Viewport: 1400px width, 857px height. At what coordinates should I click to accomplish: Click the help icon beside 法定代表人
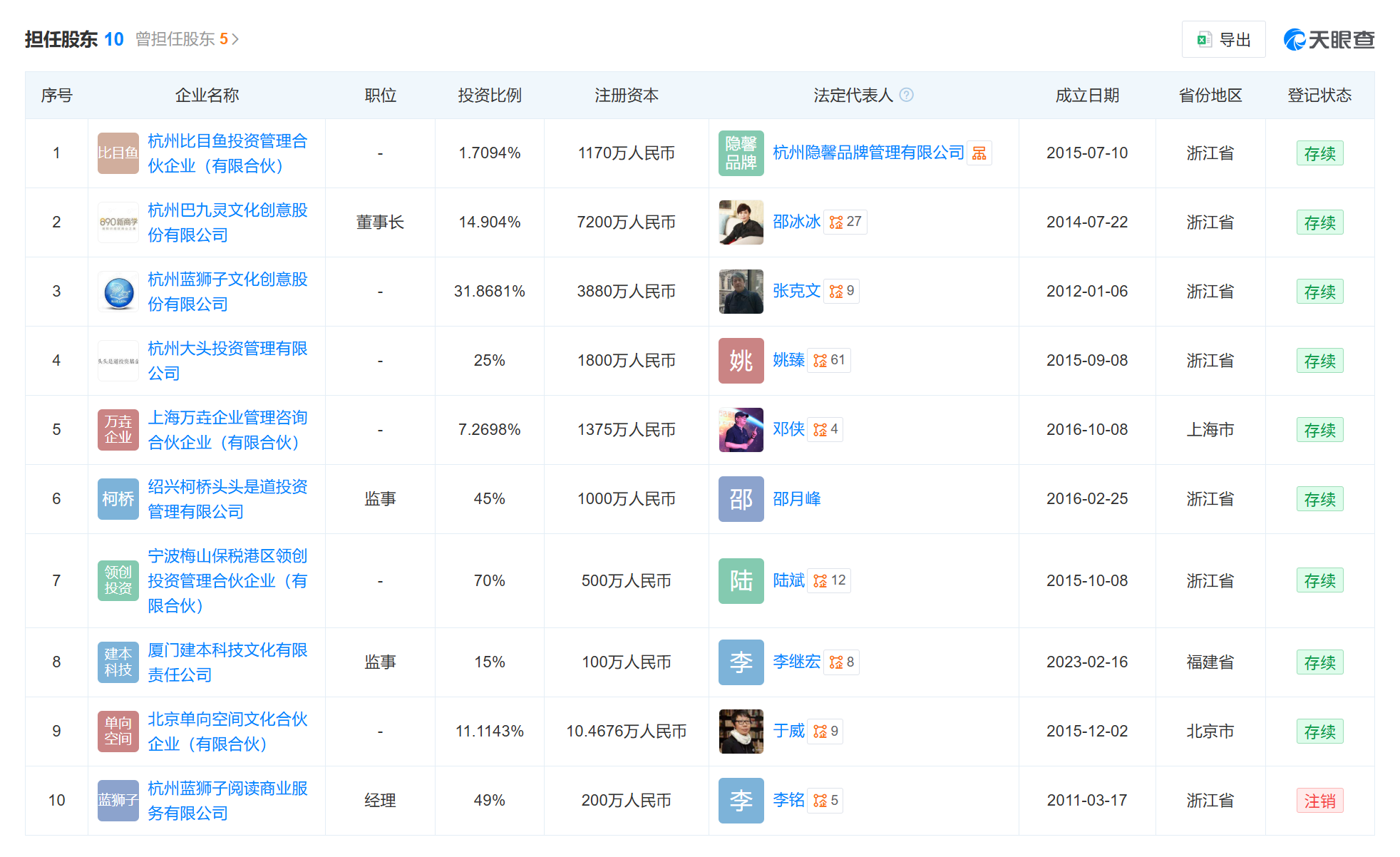tap(906, 95)
